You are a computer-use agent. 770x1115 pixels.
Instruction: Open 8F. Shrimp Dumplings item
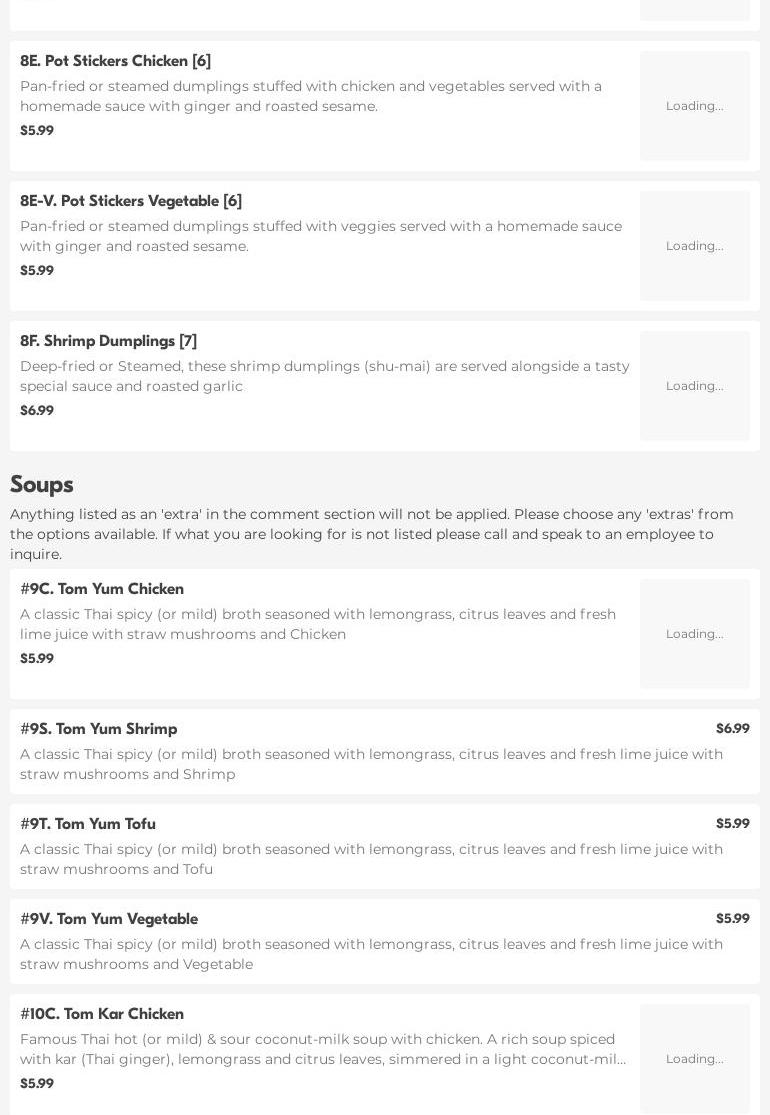[108, 341]
